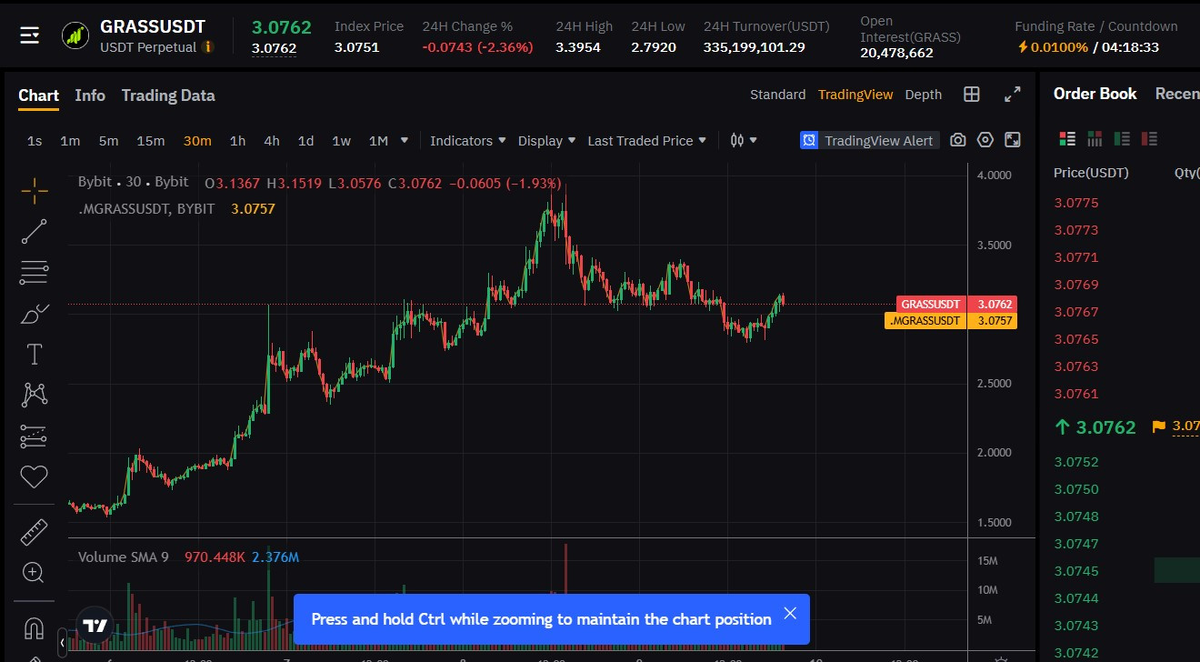Select the 1M monthly timeframe
The image size is (1200, 662).
[378, 141]
